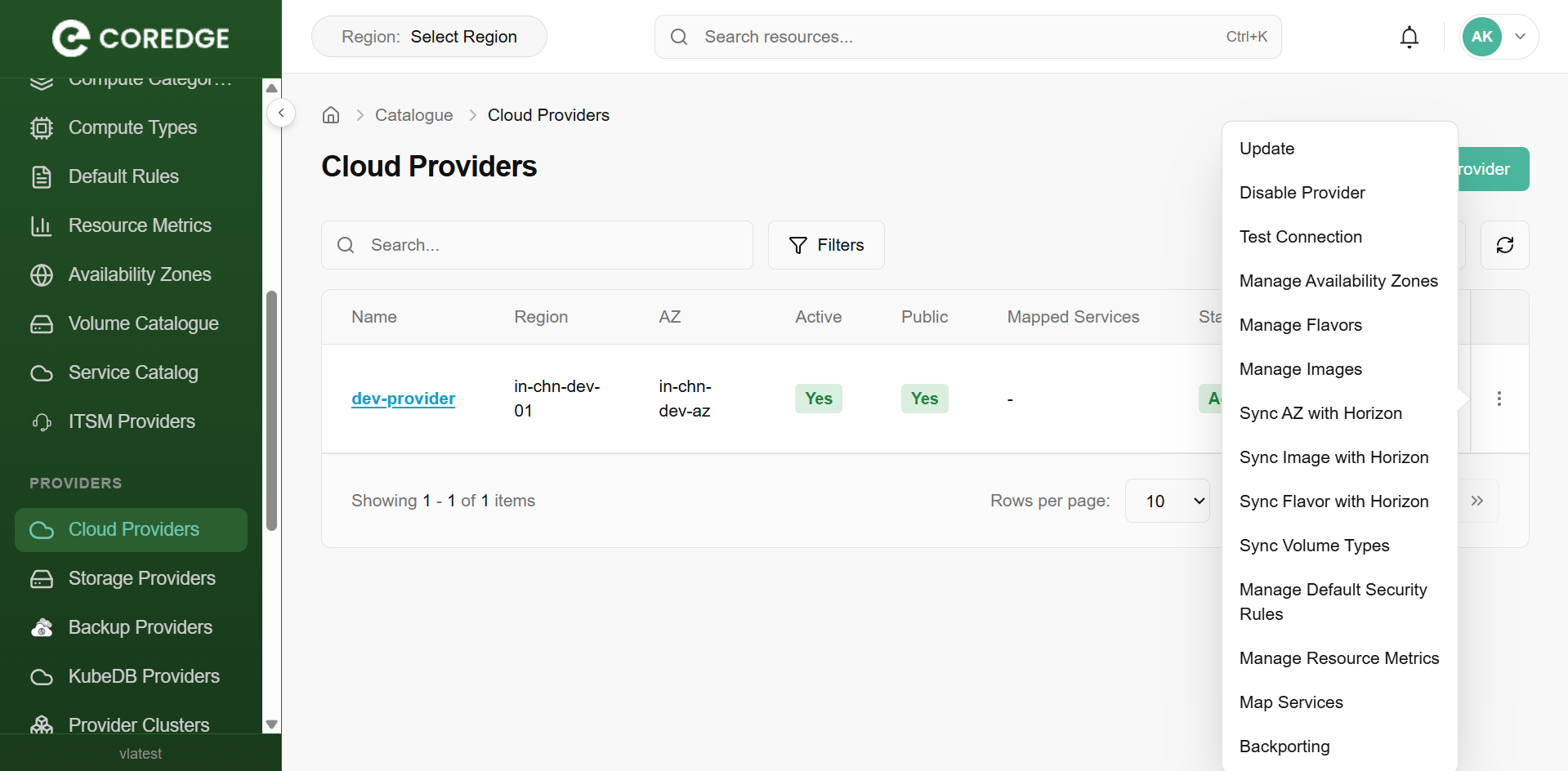Open the dev-provider row actions kebab menu
The image size is (1568, 771).
pyautogui.click(x=1499, y=399)
